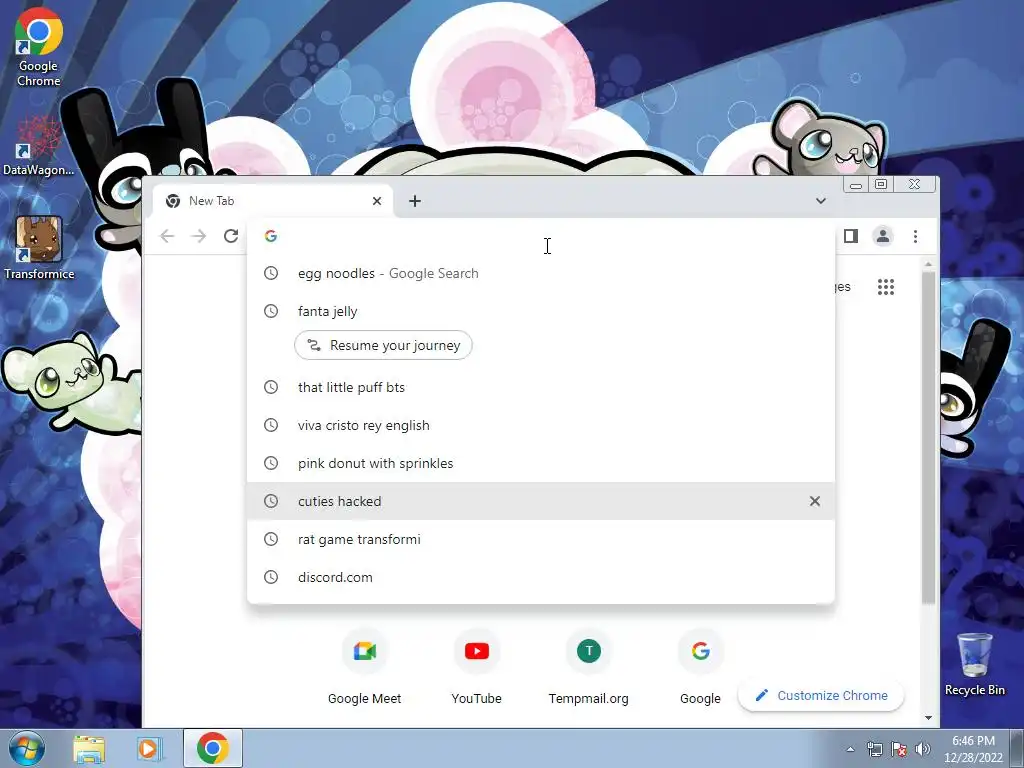1024x768 pixels.
Task: Select the 'egg noodles' search suggestion
Action: [x=541, y=273]
